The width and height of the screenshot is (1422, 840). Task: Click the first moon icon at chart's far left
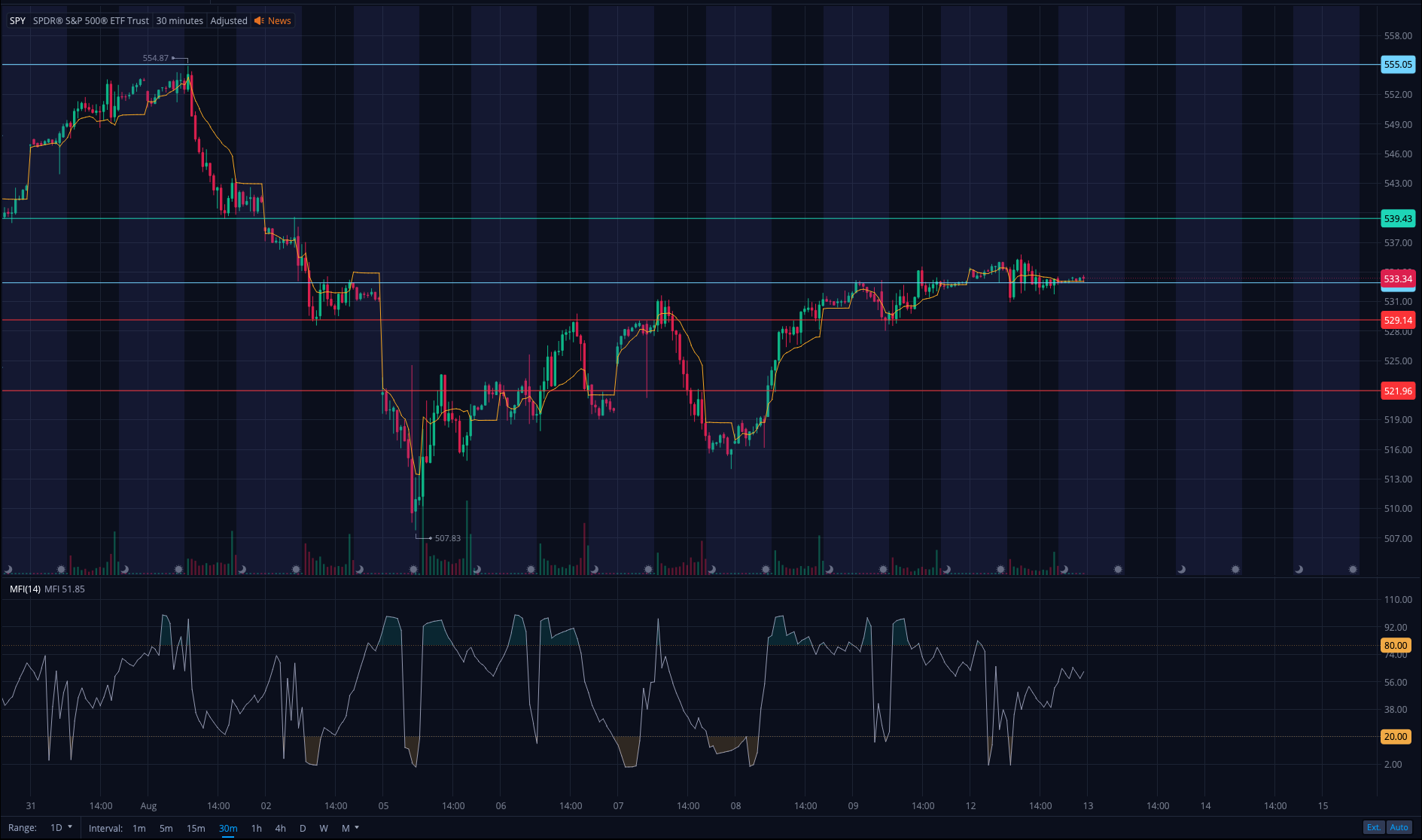coord(8,569)
